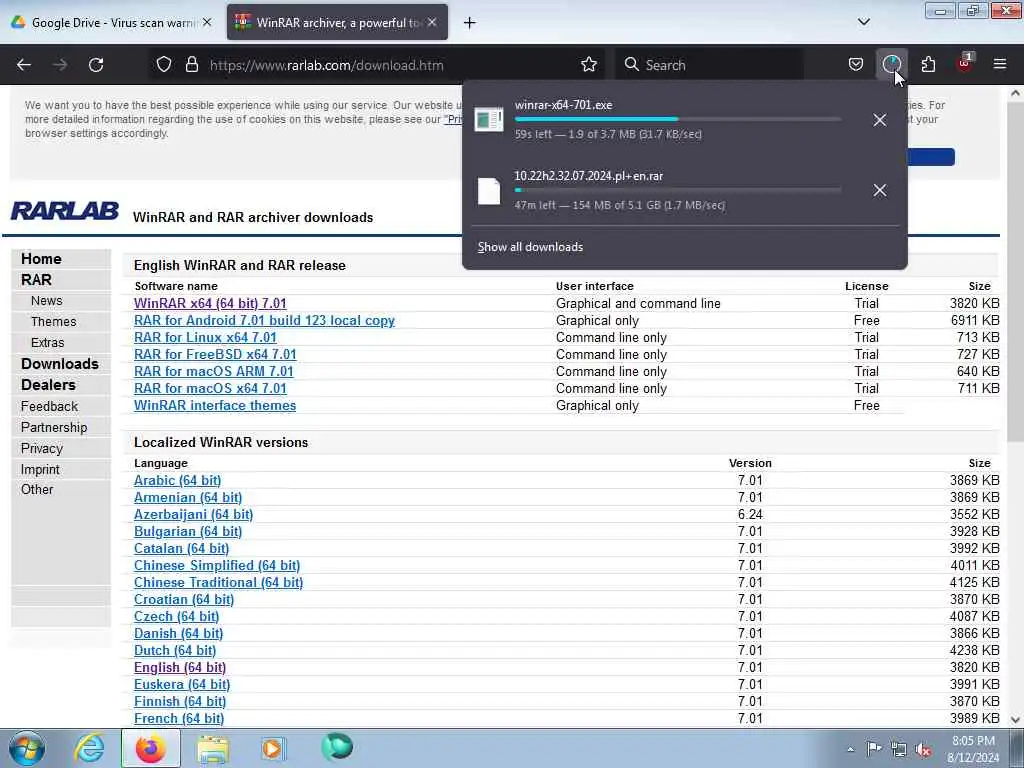Click the green round taskbar app icon
This screenshot has height=768, width=1024.
337,747
